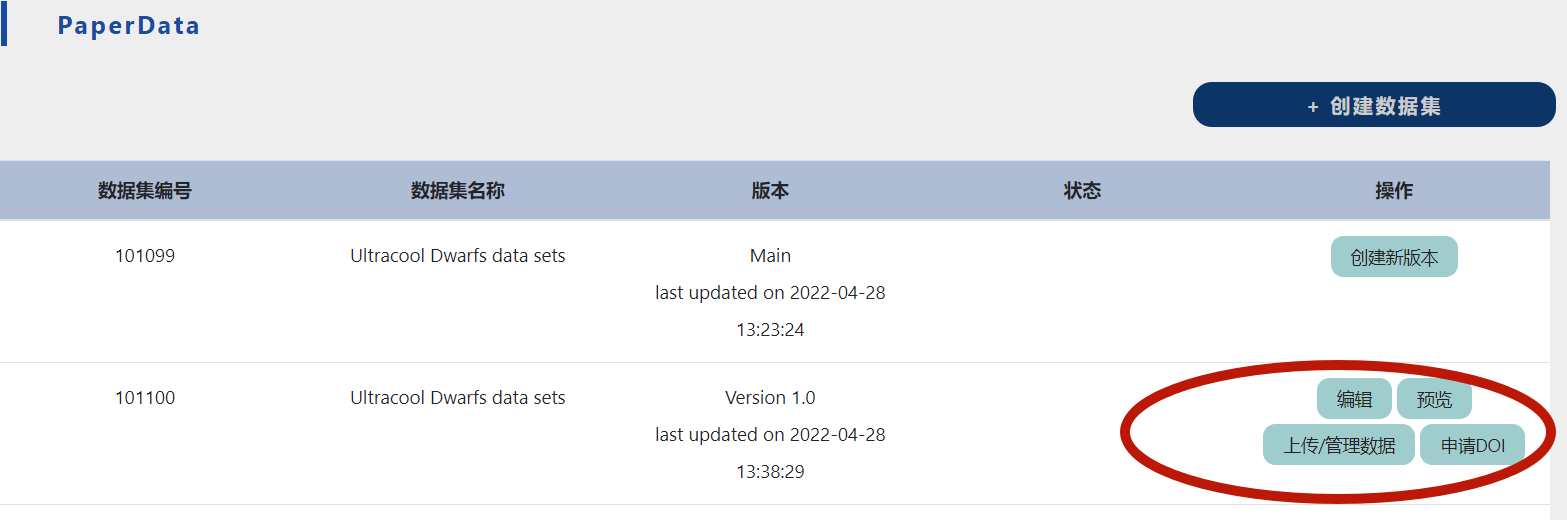Click the 状态 column header
Screen dimensions: 1567x520
(1082, 190)
